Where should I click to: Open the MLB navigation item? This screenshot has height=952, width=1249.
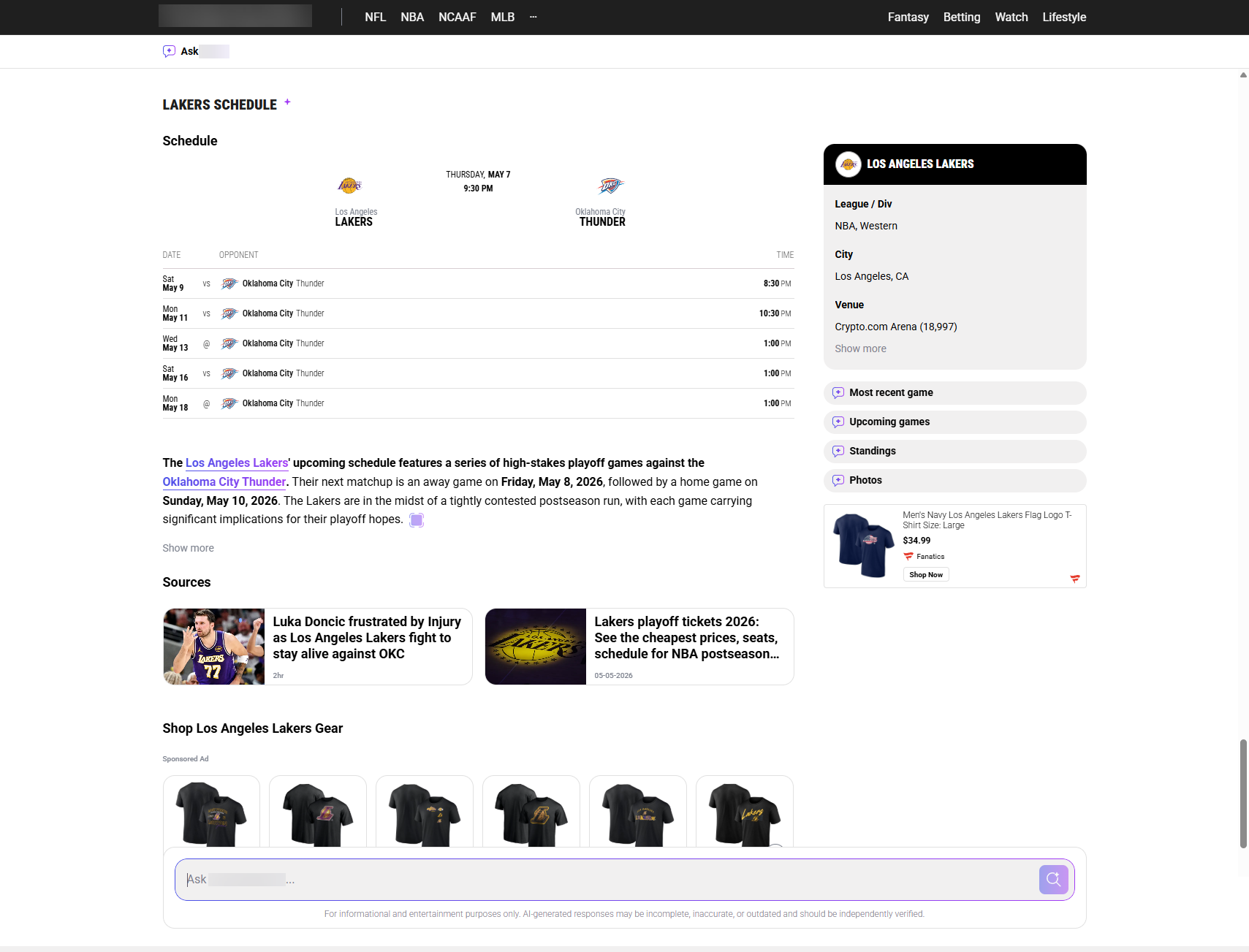502,17
